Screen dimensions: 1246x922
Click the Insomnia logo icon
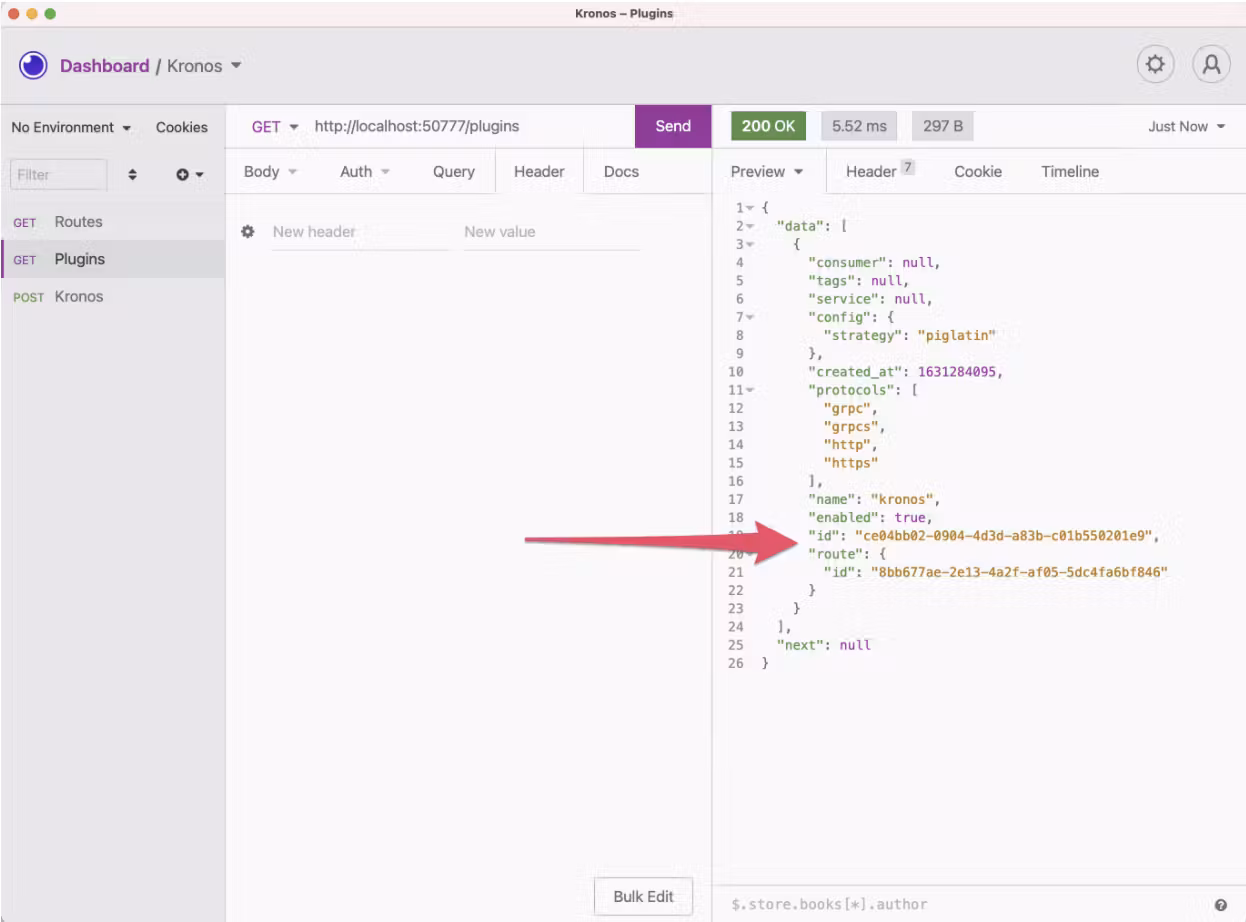(33, 65)
